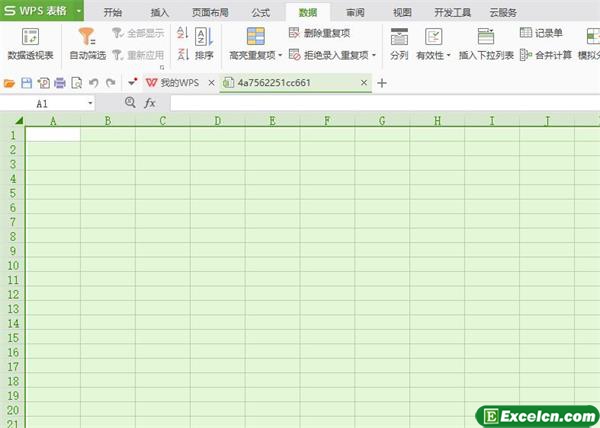The width and height of the screenshot is (600, 428).
Task: Open the quick access toolbar customize dropdown
Action: pyautogui.click(x=133, y=82)
